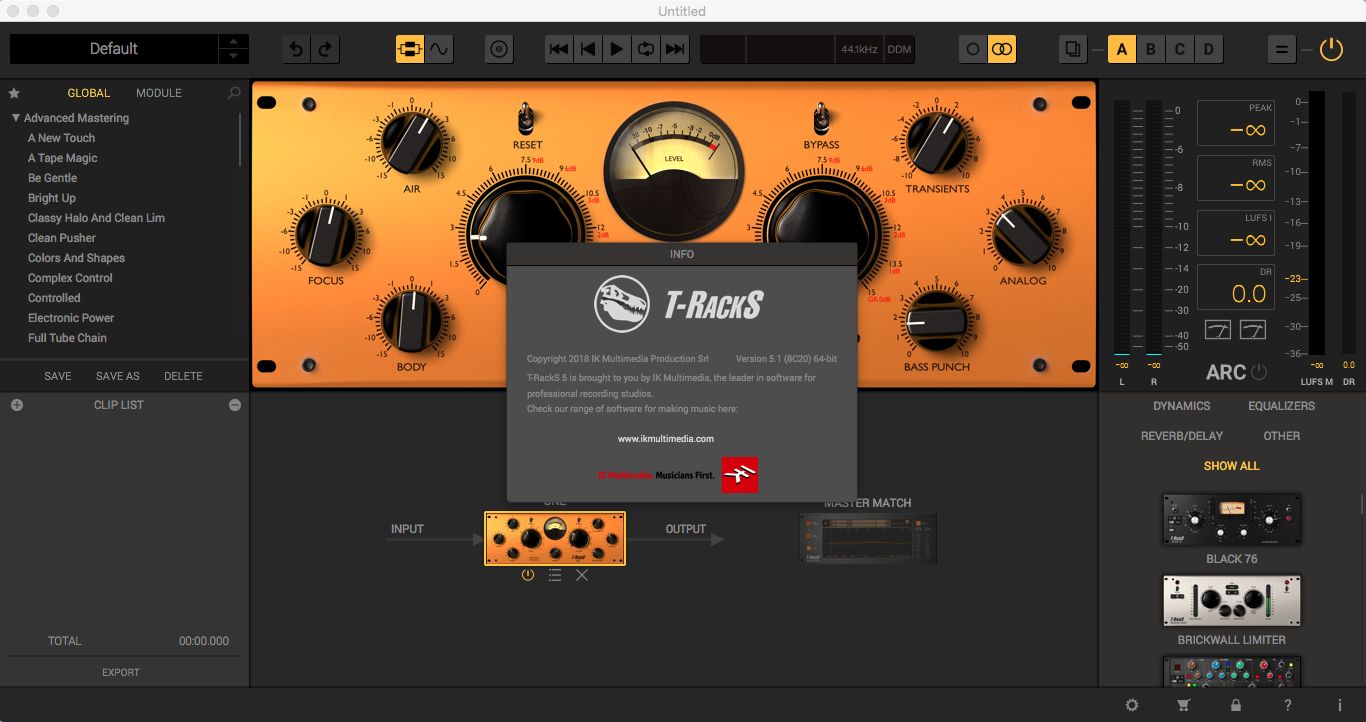Open the circular target button beside the transport
This screenshot has width=1366, height=722.
tap(499, 49)
